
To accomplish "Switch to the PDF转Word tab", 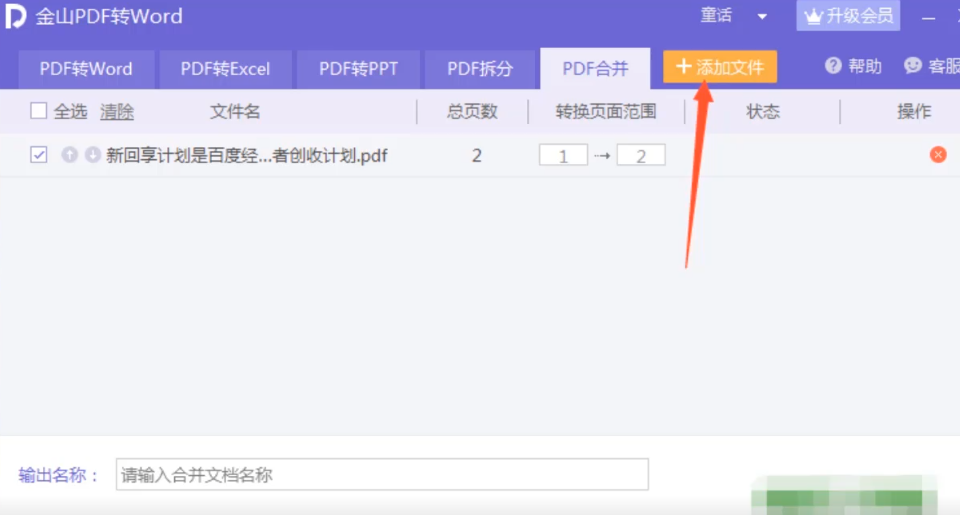I will tap(86, 69).
